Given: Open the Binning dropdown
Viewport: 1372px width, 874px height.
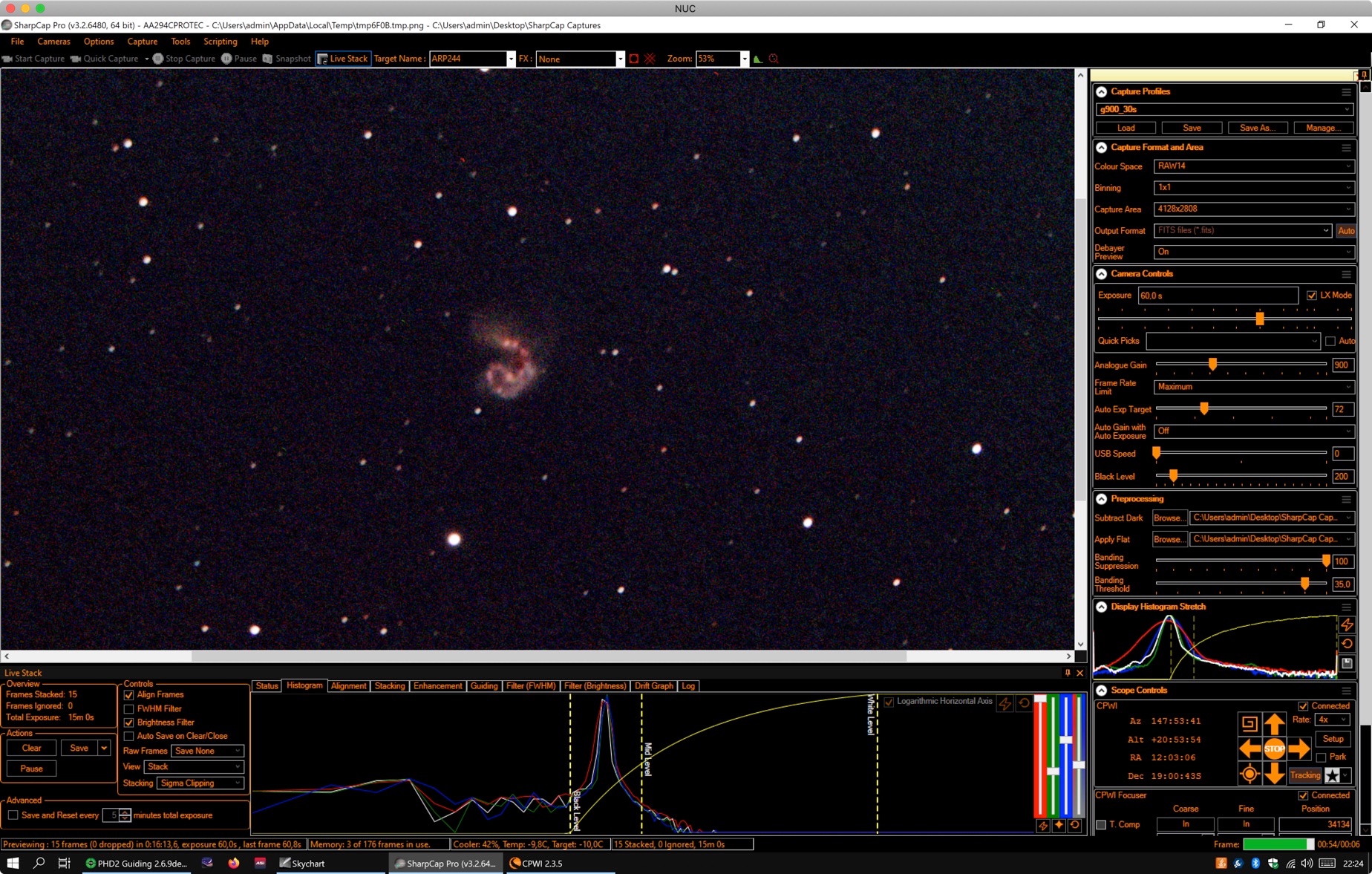Looking at the screenshot, I should coord(1253,188).
